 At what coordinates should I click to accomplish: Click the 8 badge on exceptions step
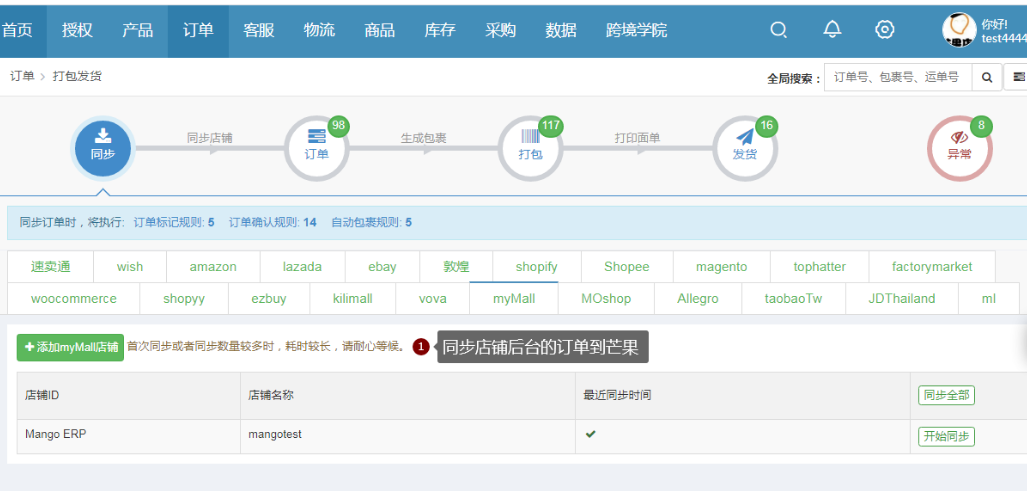click(981, 126)
